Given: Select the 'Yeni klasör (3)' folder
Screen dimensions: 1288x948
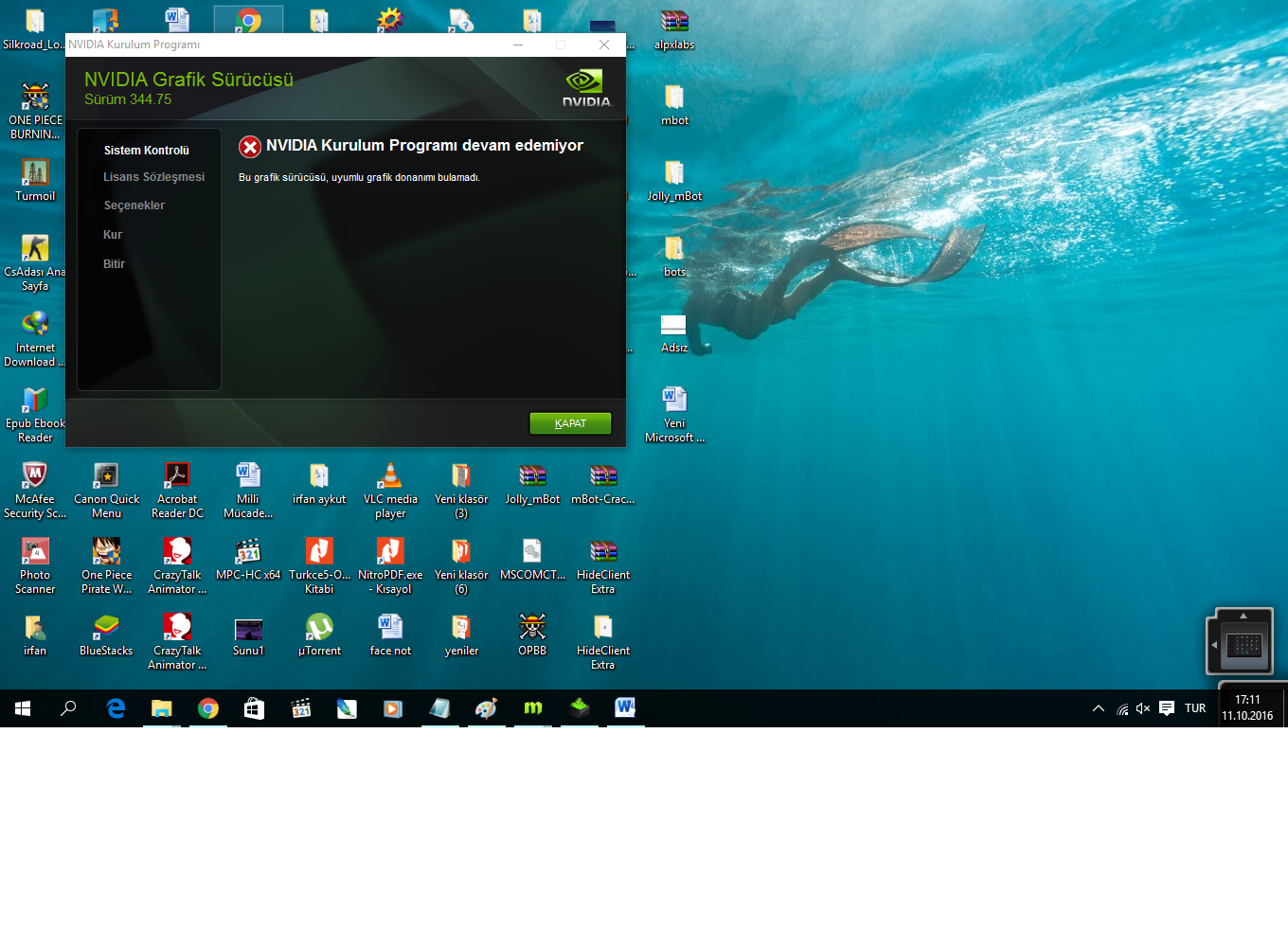Looking at the screenshot, I should 461,490.
